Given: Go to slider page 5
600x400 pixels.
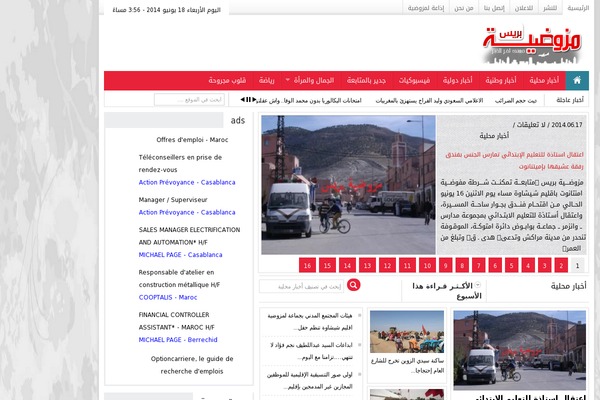Looking at the screenshot, I should tap(512, 265).
